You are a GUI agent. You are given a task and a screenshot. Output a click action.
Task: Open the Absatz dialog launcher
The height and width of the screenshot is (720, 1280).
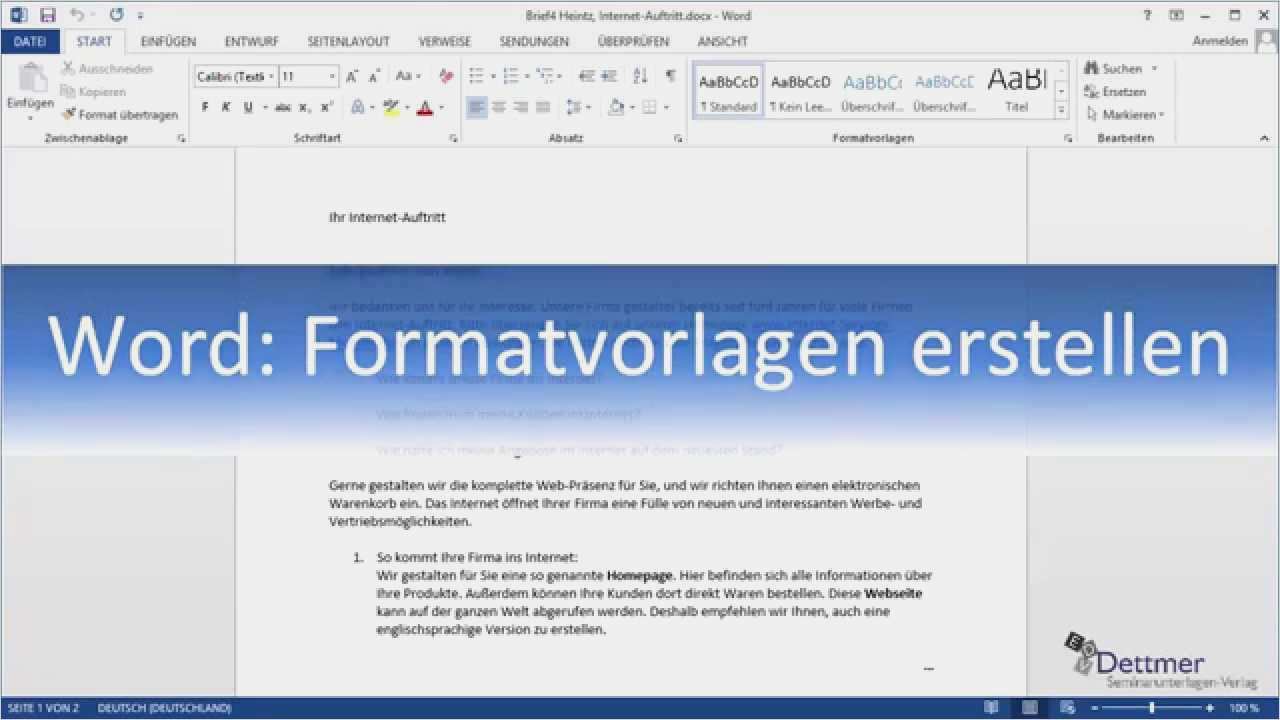pyautogui.click(x=679, y=139)
